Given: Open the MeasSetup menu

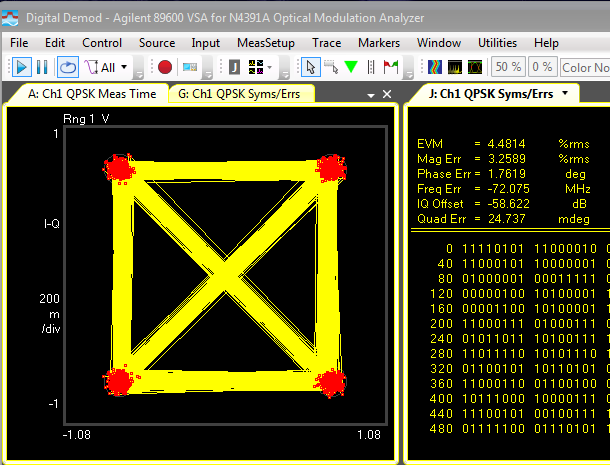Looking at the screenshot, I should point(266,43).
